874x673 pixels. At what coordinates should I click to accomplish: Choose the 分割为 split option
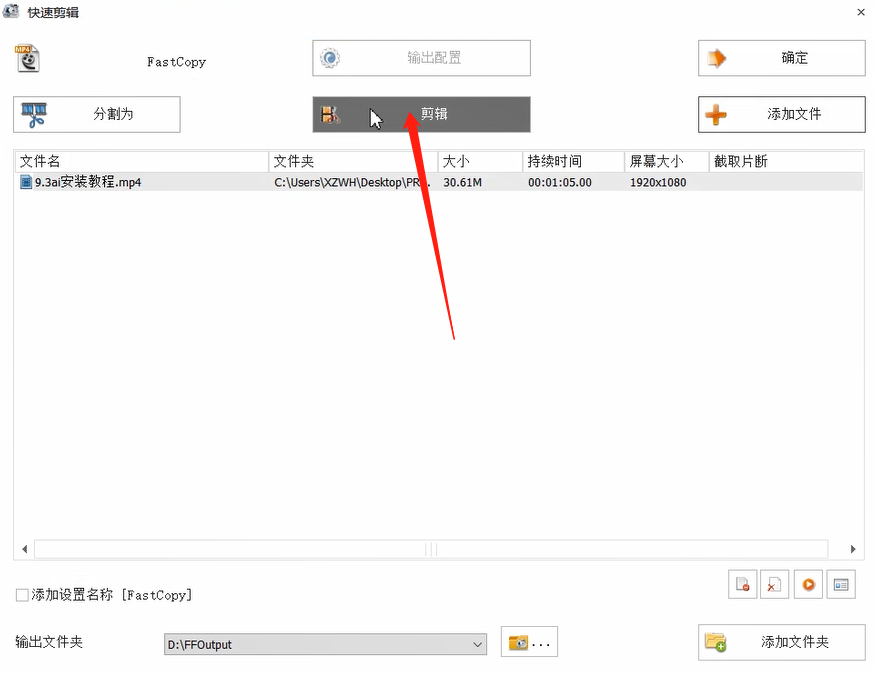click(x=97, y=114)
